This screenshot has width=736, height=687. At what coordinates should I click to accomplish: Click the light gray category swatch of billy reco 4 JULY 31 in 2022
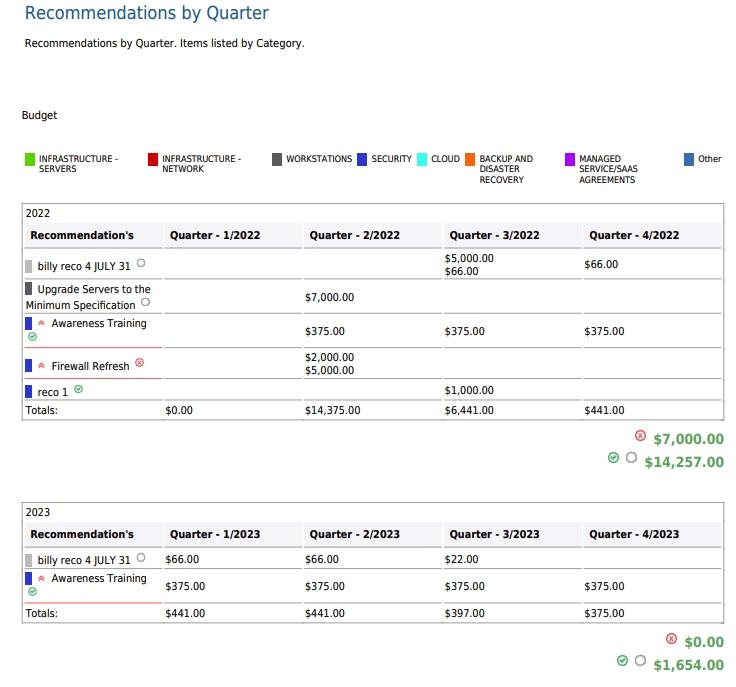point(29,267)
